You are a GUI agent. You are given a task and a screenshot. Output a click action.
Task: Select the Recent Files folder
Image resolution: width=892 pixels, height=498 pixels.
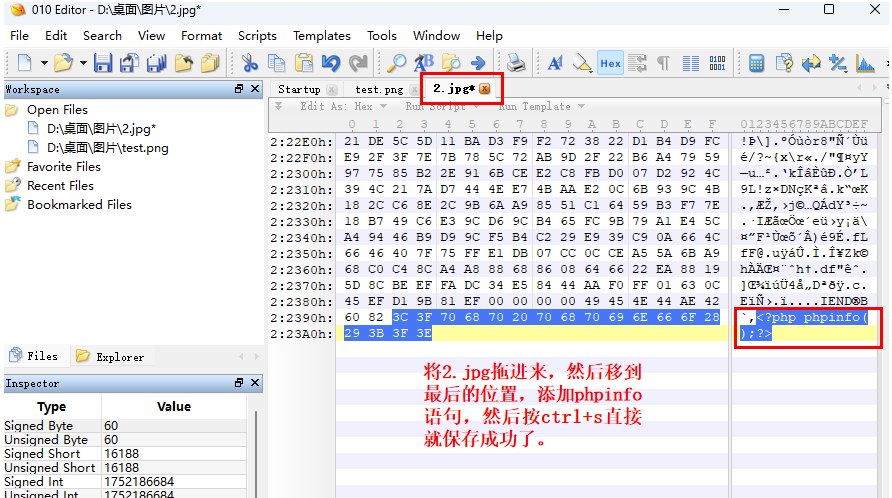pyautogui.click(x=60, y=186)
